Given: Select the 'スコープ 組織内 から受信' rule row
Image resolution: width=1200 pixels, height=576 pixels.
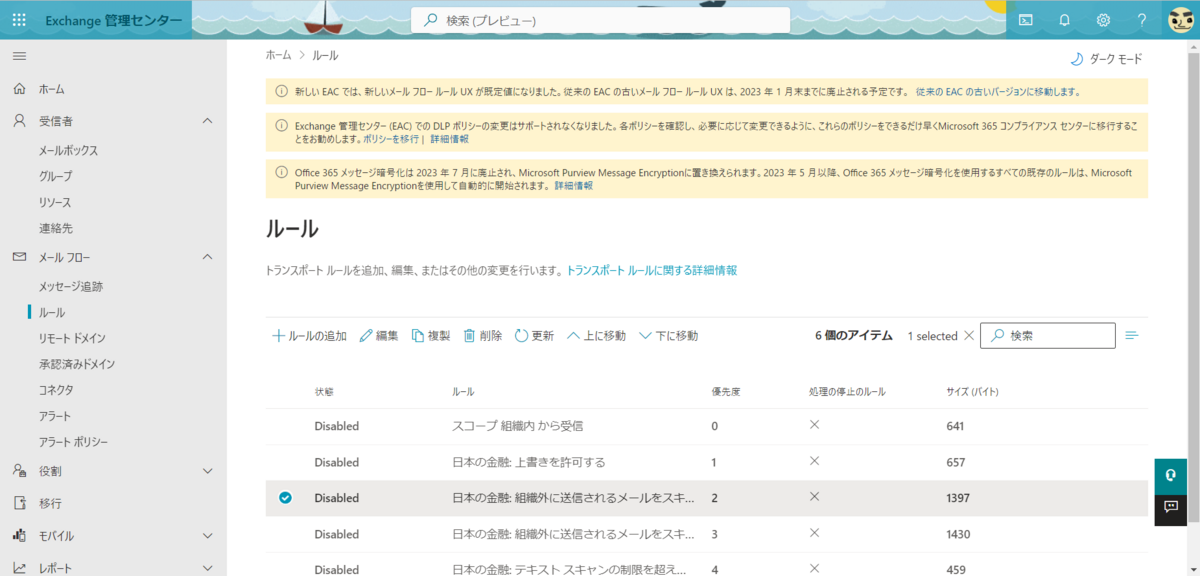Looking at the screenshot, I should coord(706,426).
